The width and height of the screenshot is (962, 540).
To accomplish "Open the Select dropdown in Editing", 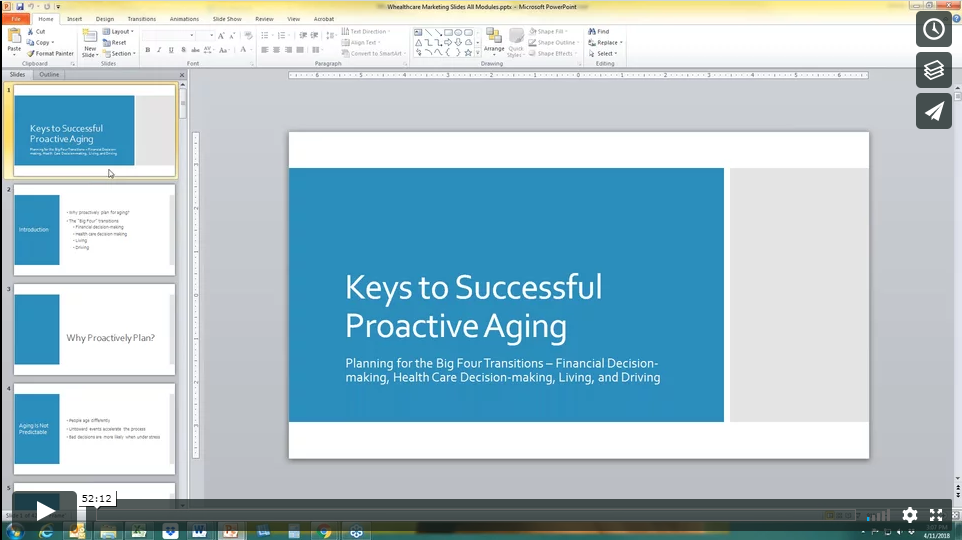I will (607, 53).
